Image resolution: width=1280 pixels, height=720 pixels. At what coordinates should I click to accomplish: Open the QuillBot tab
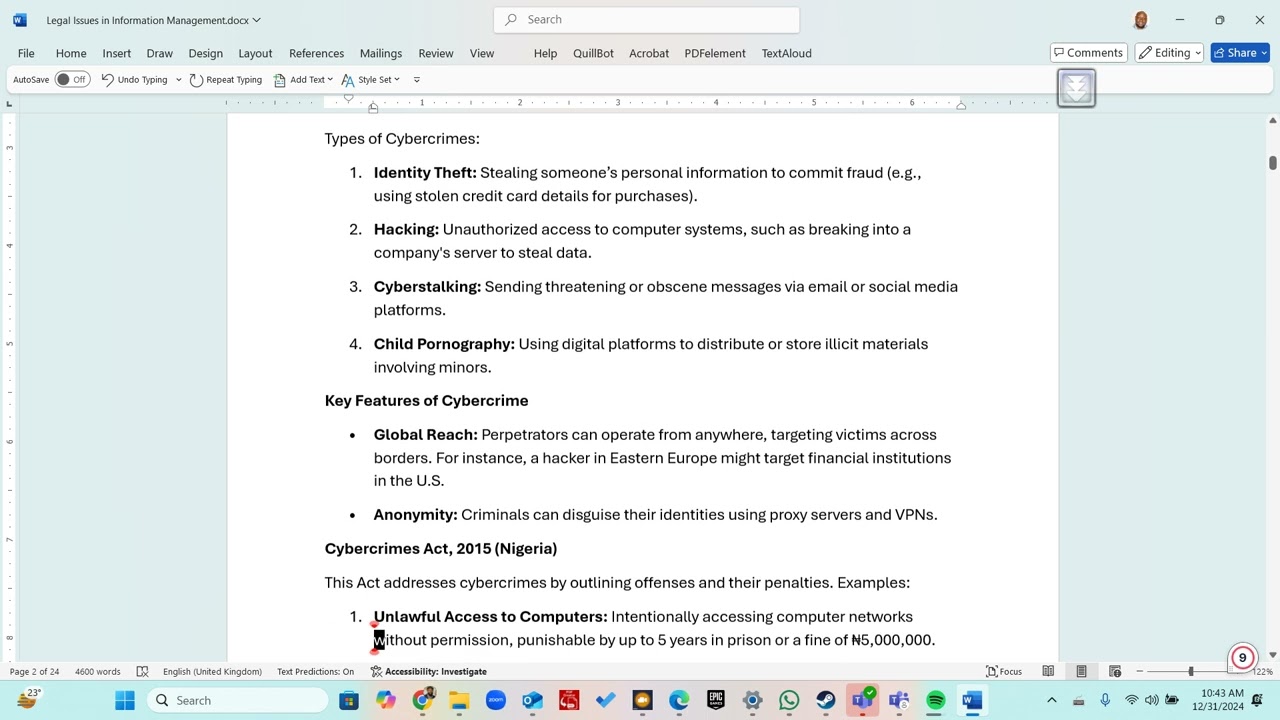(x=593, y=53)
